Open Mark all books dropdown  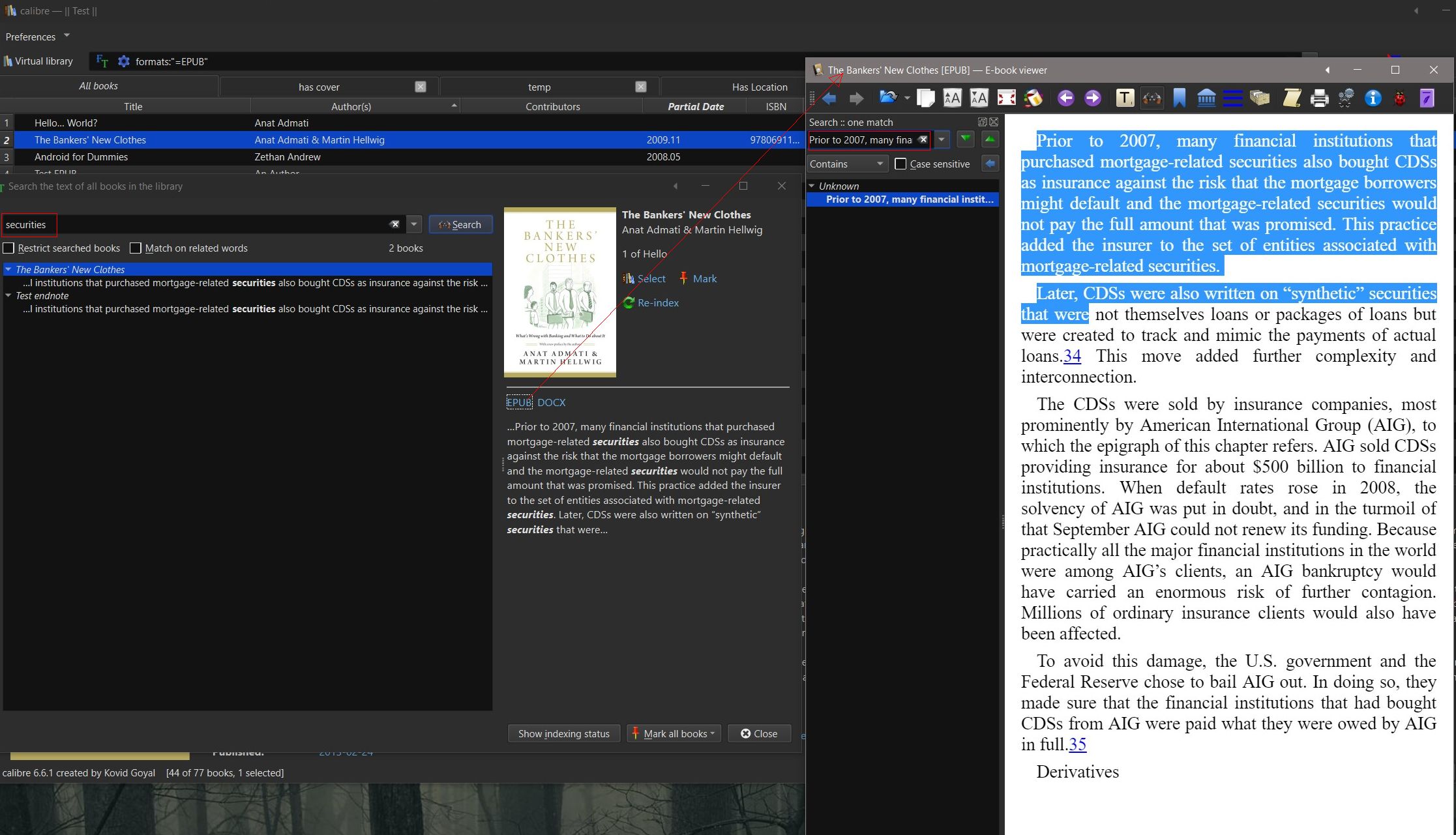(x=674, y=733)
